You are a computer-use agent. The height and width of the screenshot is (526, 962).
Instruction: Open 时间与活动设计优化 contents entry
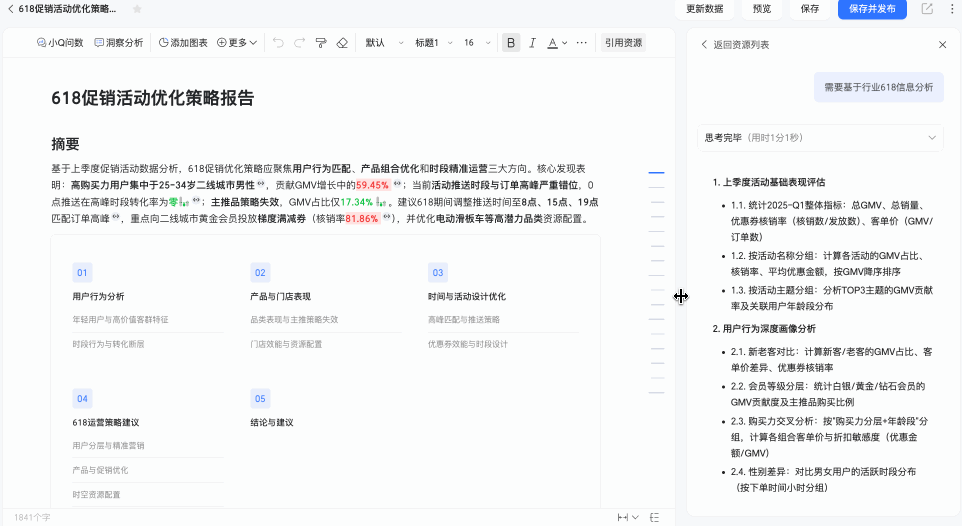point(467,296)
